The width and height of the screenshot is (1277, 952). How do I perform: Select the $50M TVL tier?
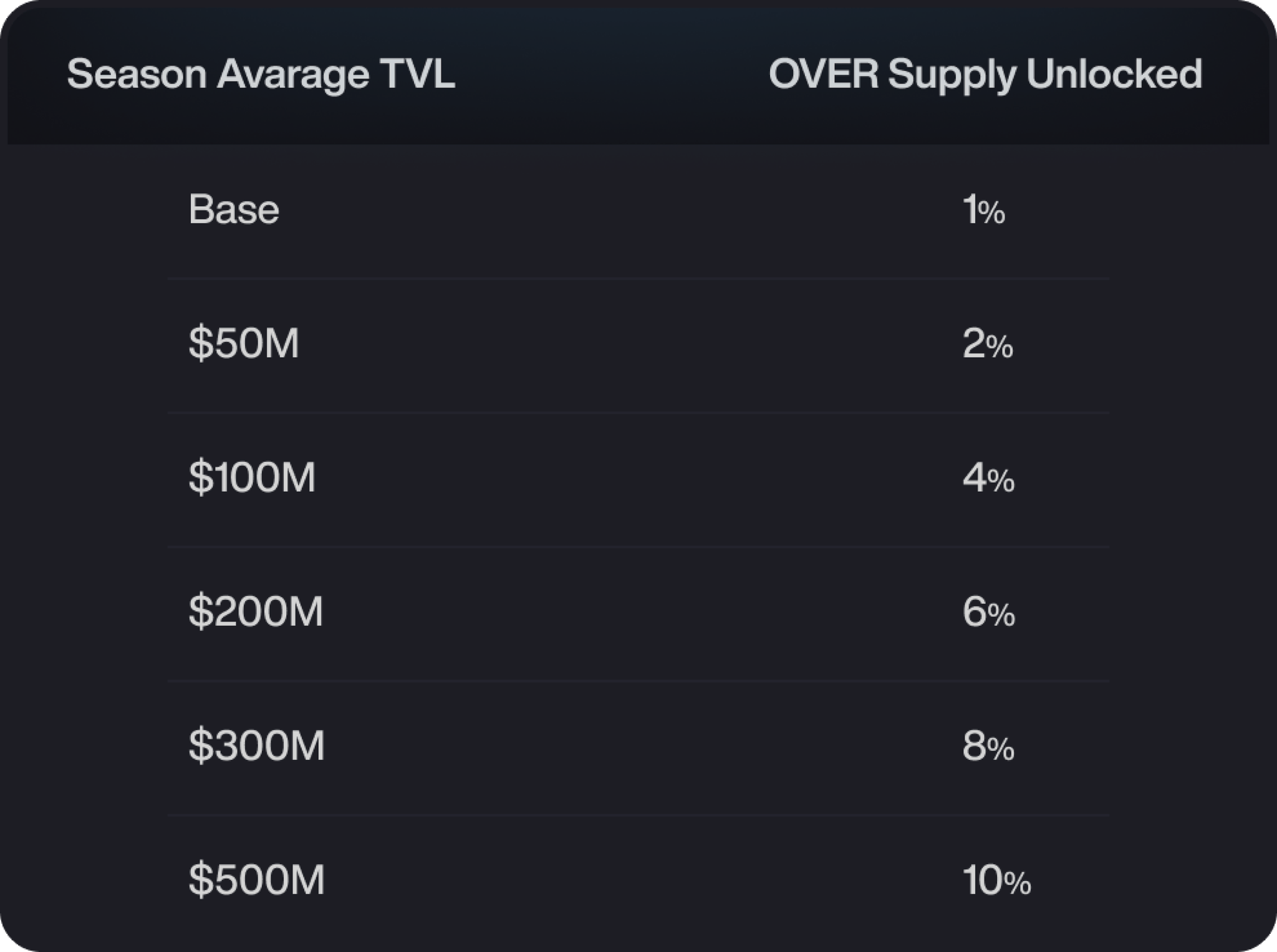coord(244,343)
